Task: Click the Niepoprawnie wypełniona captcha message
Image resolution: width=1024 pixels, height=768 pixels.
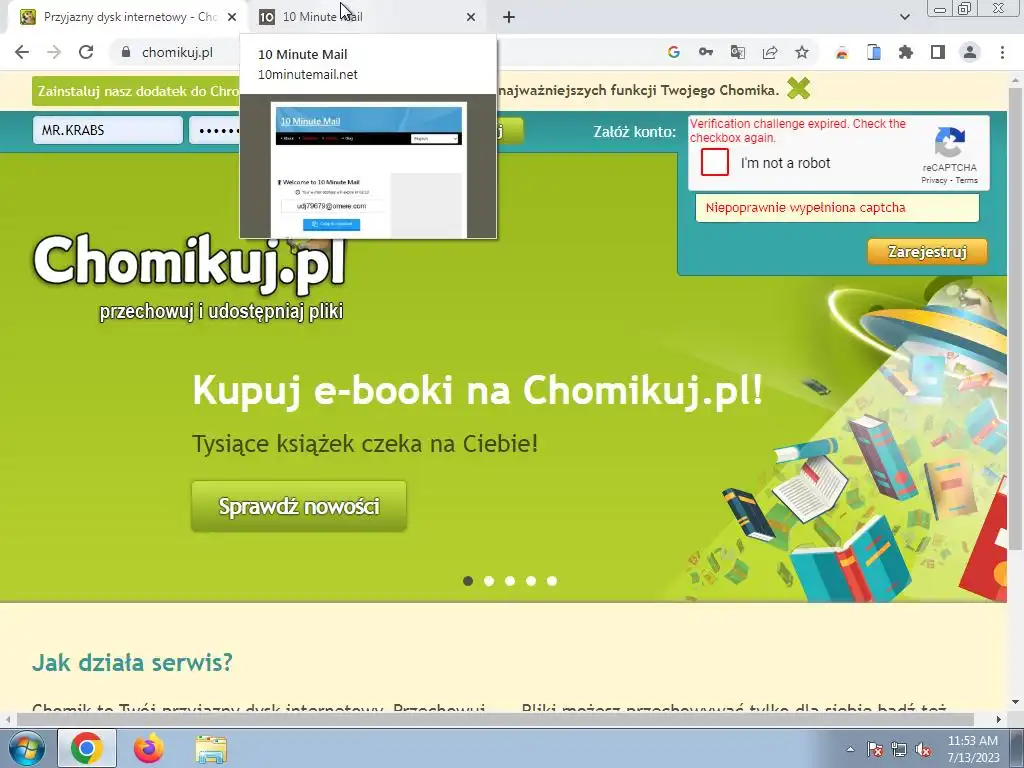Action: coord(837,208)
